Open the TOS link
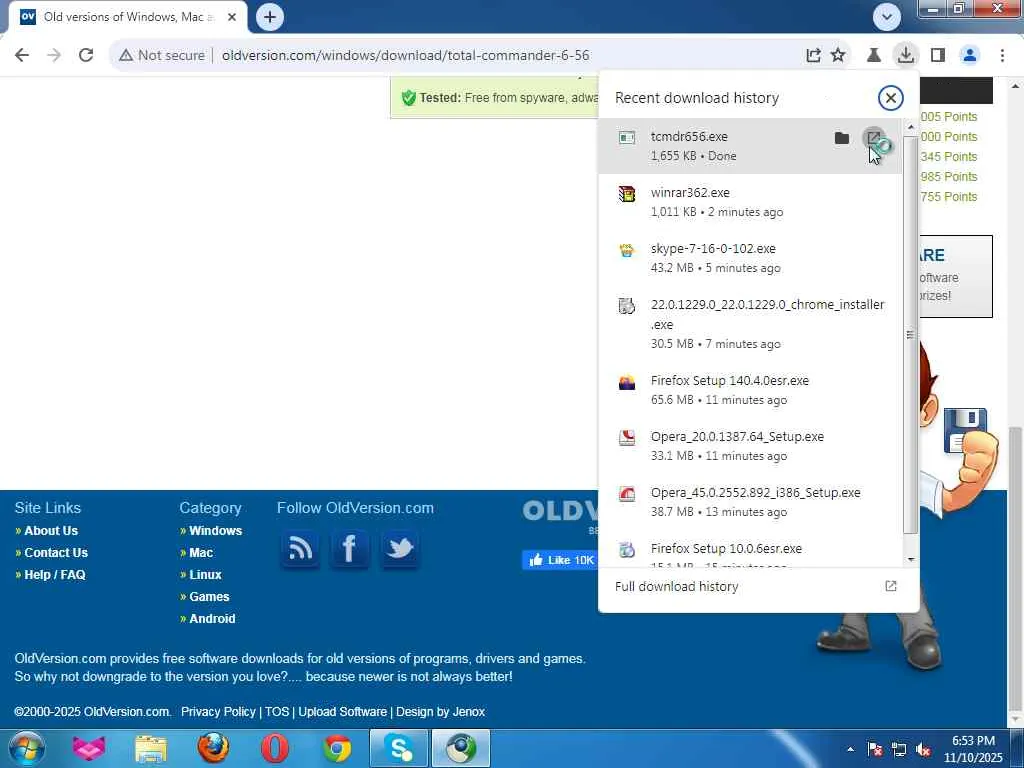This screenshot has width=1024, height=768. [277, 712]
